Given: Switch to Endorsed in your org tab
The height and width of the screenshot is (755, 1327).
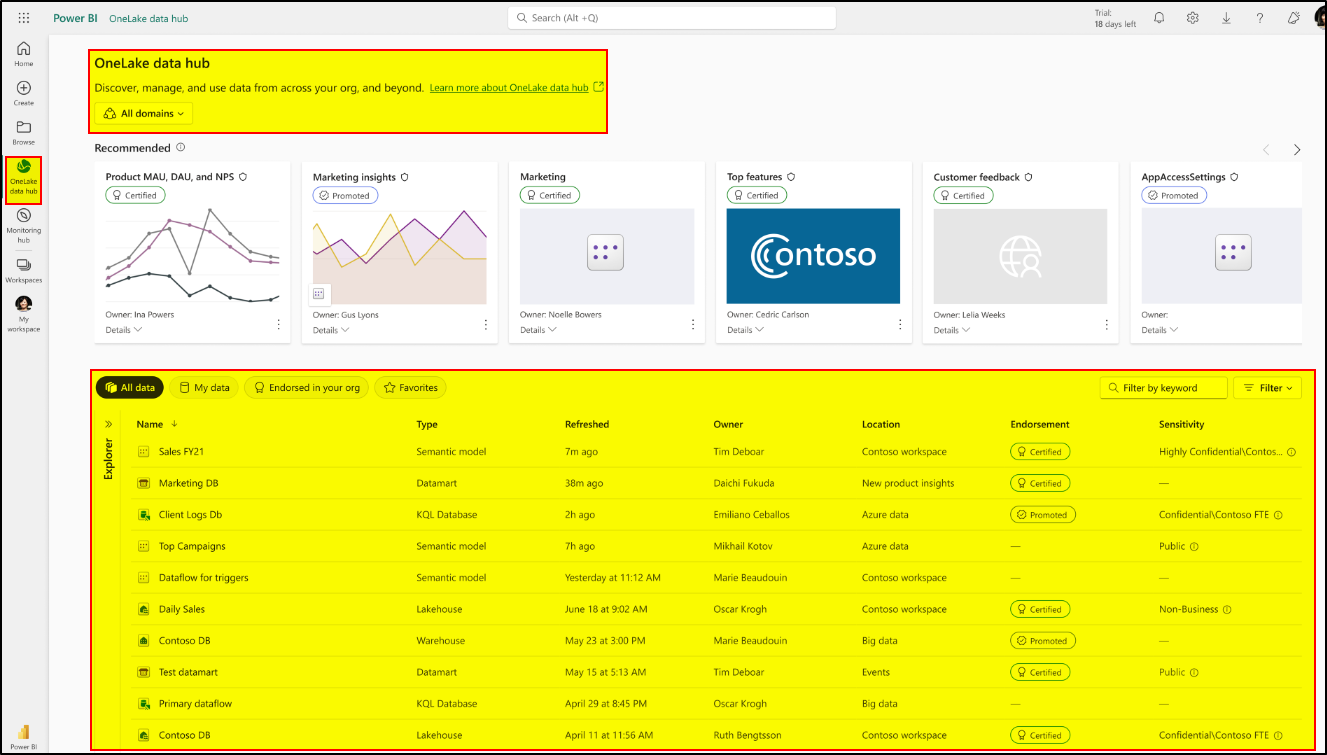Looking at the screenshot, I should pos(307,388).
